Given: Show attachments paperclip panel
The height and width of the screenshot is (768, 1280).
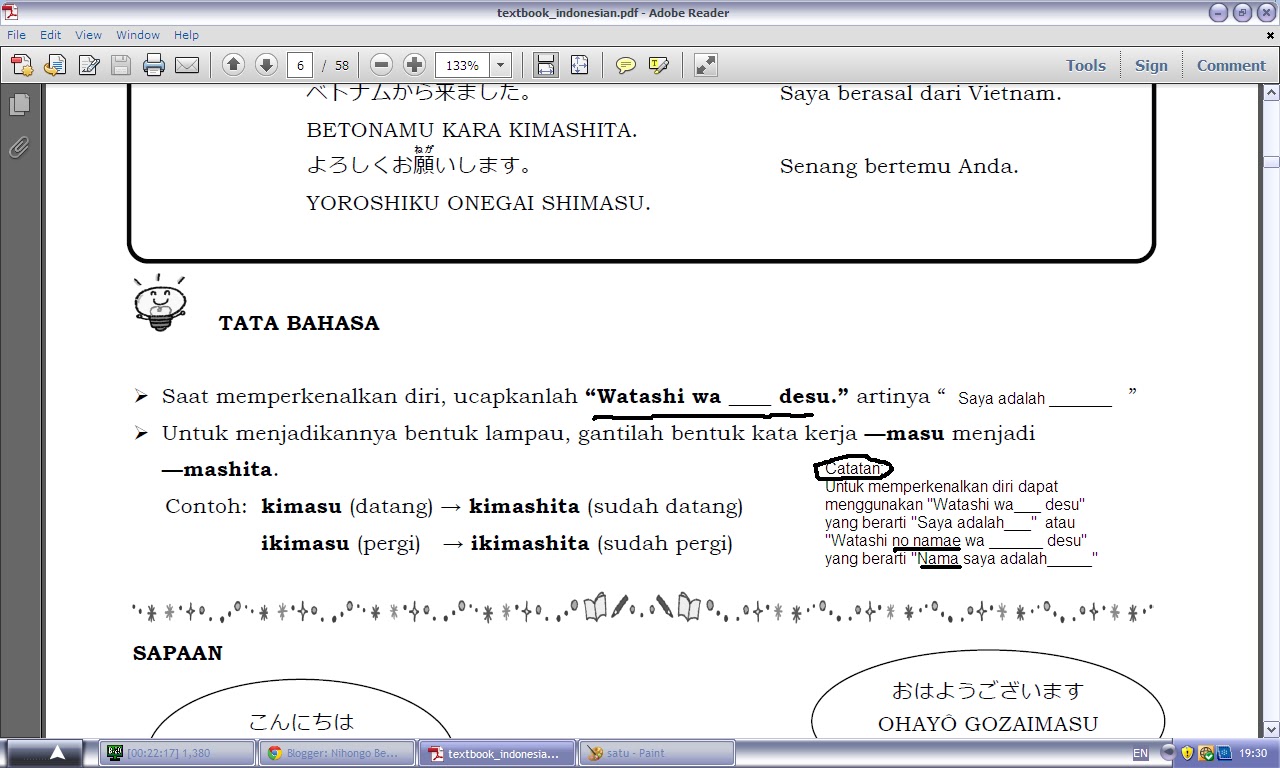Looking at the screenshot, I should (x=19, y=148).
